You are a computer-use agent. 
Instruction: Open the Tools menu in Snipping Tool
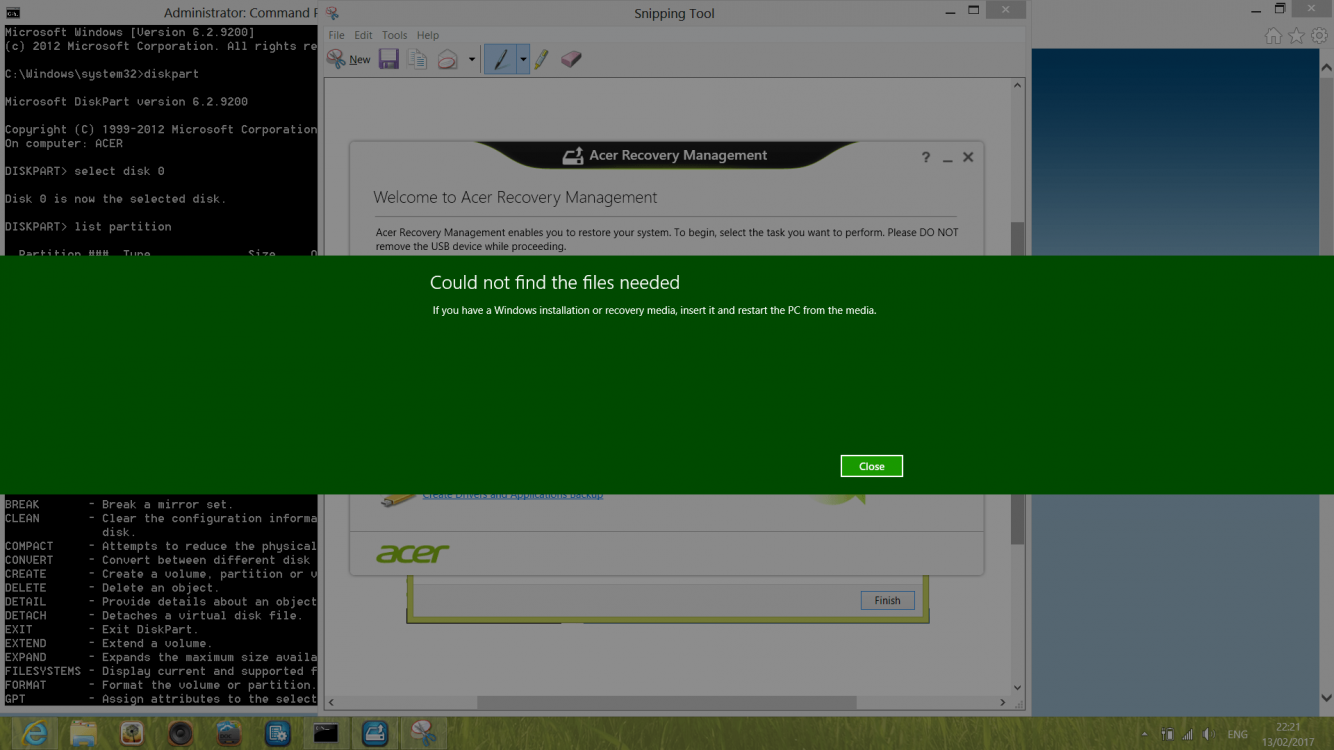[x=394, y=35]
